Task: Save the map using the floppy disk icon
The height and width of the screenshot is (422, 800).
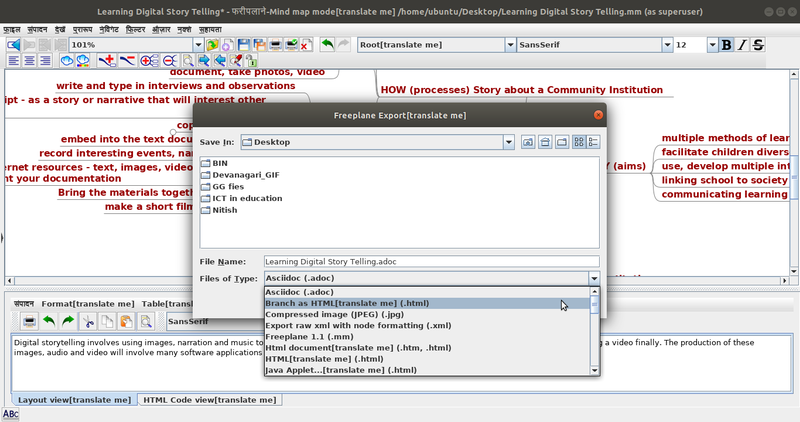Action: tap(243, 45)
